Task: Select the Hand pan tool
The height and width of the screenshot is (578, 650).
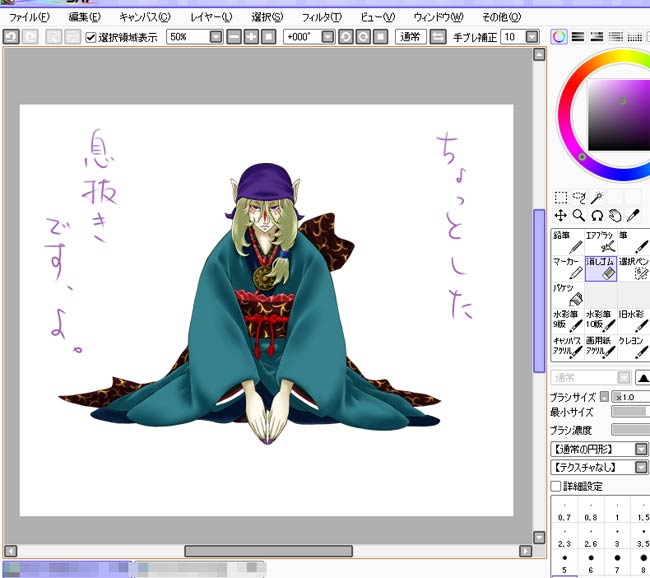Action: [x=615, y=216]
